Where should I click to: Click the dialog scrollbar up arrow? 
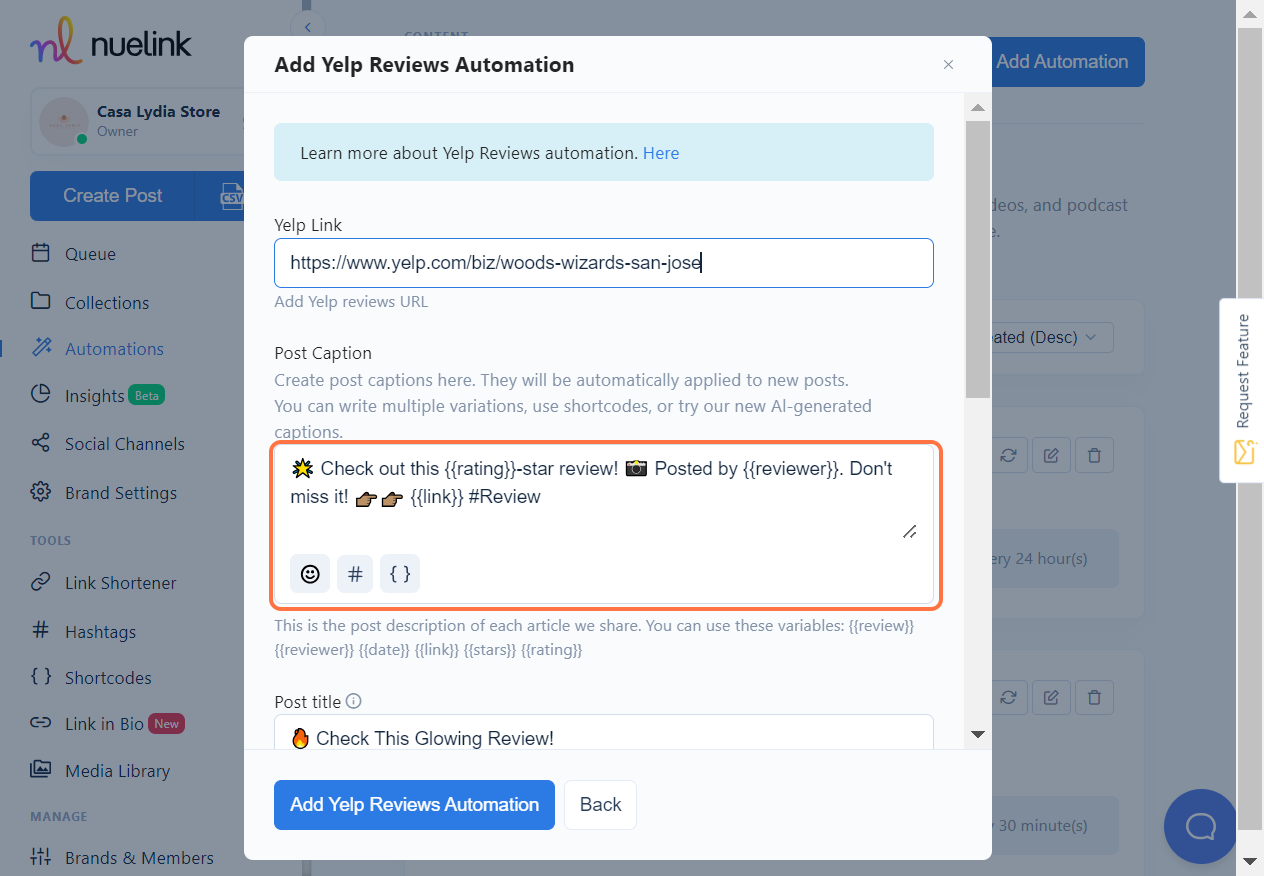[978, 107]
